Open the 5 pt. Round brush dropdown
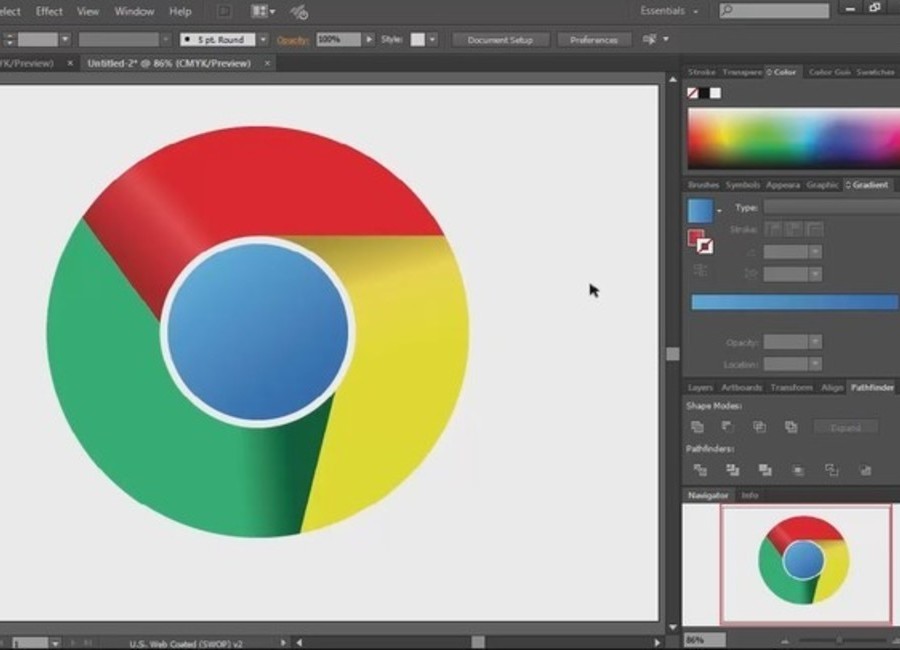 click(x=263, y=39)
